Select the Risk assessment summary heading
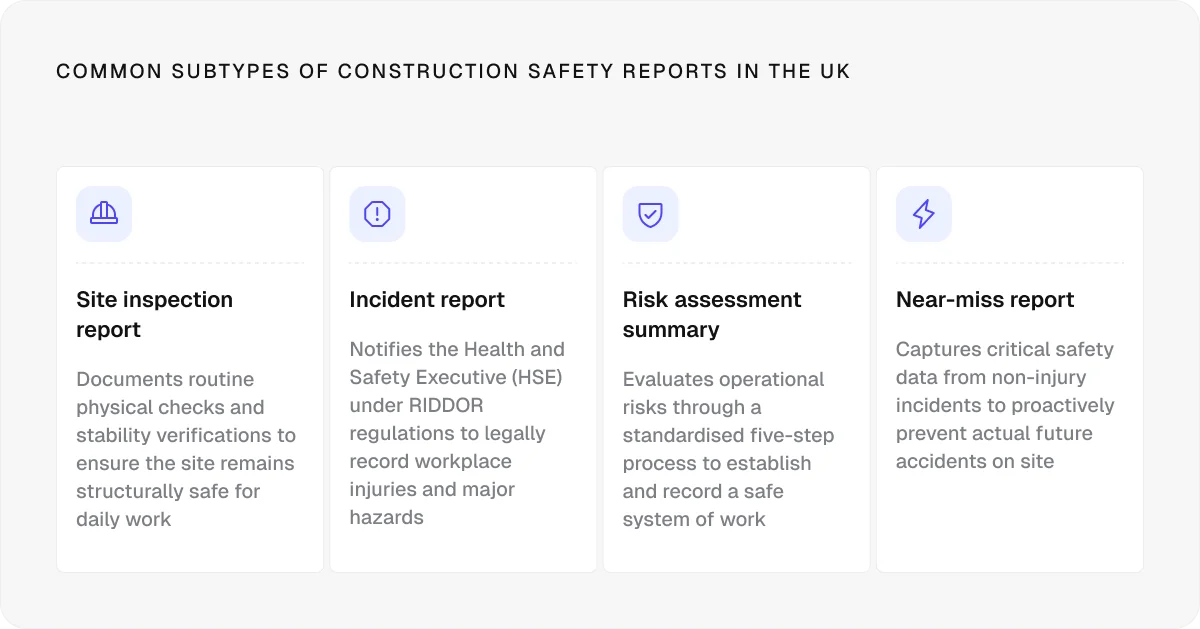This screenshot has height=629, width=1200. (712, 314)
